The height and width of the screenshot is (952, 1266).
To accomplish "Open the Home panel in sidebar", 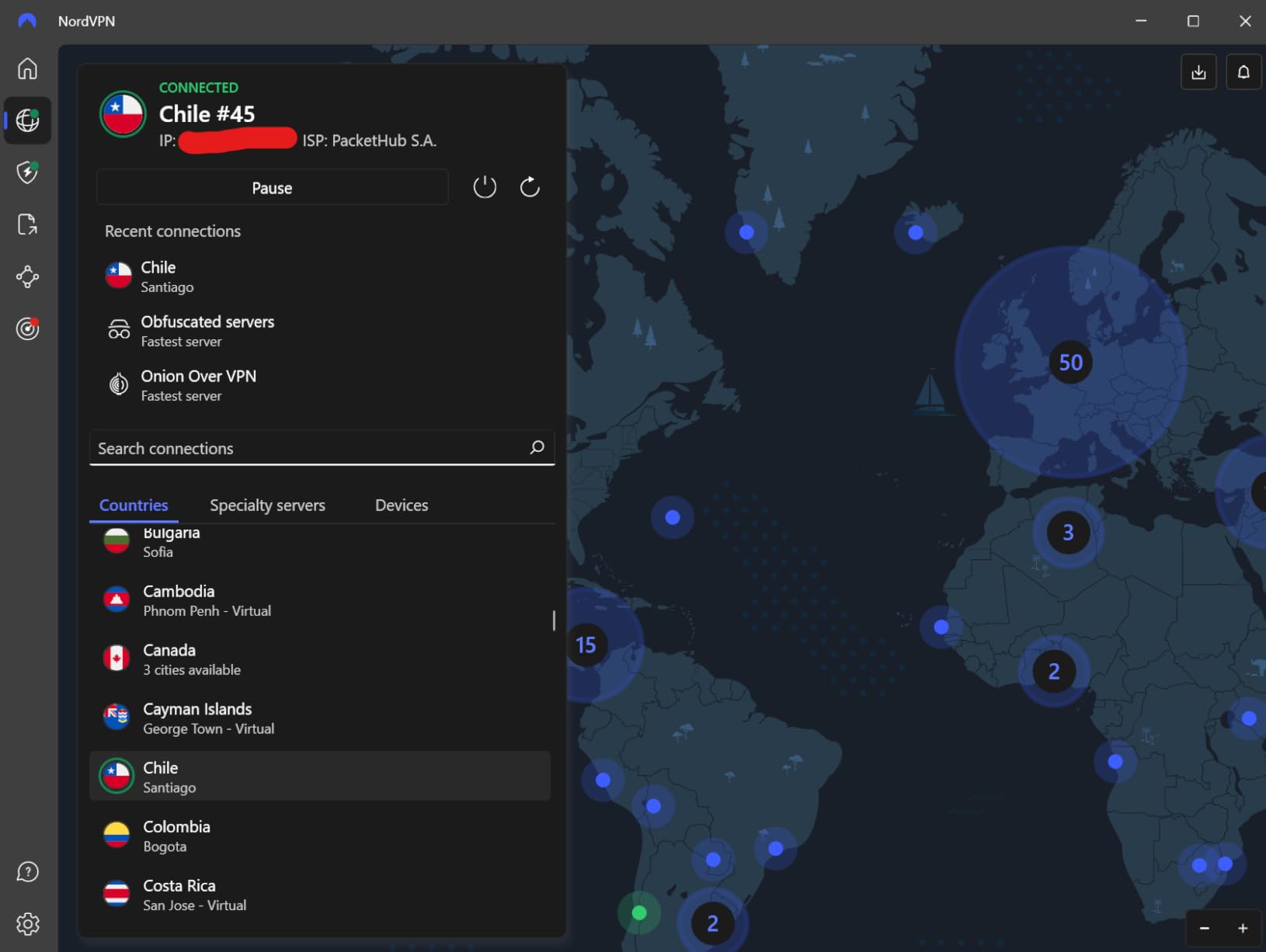I will pyautogui.click(x=27, y=68).
